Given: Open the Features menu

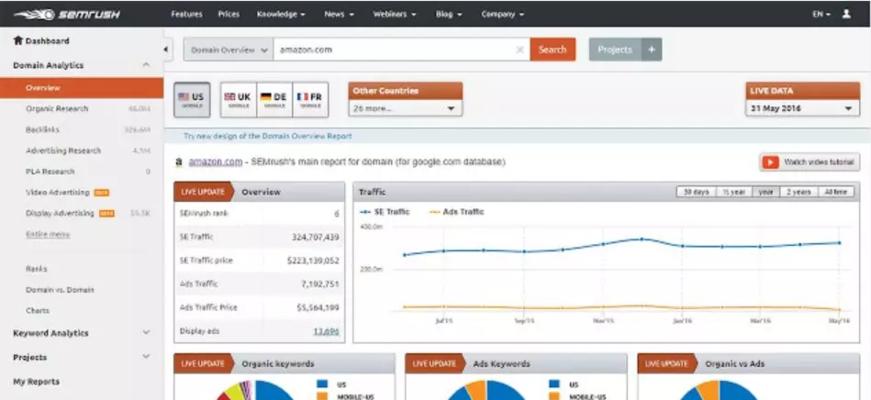Looking at the screenshot, I should [x=187, y=14].
